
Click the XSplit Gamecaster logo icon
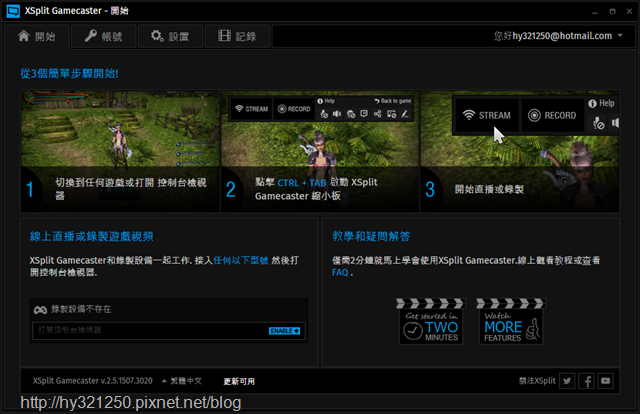13,11
